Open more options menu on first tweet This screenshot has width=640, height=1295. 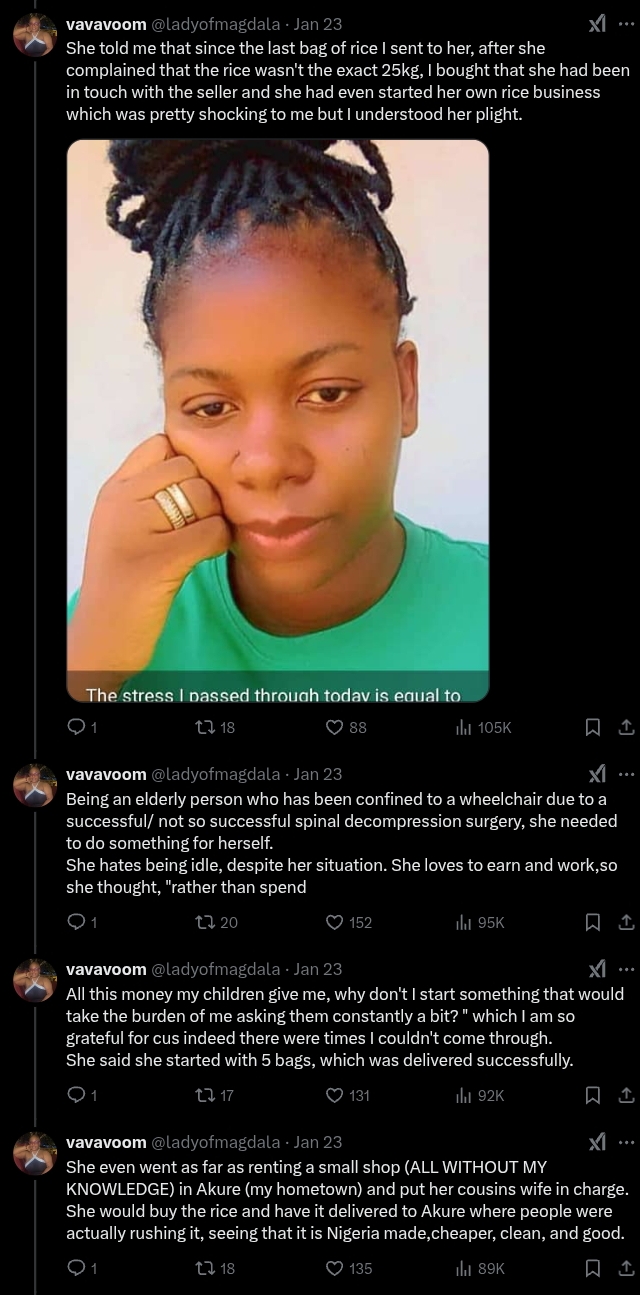(626, 24)
